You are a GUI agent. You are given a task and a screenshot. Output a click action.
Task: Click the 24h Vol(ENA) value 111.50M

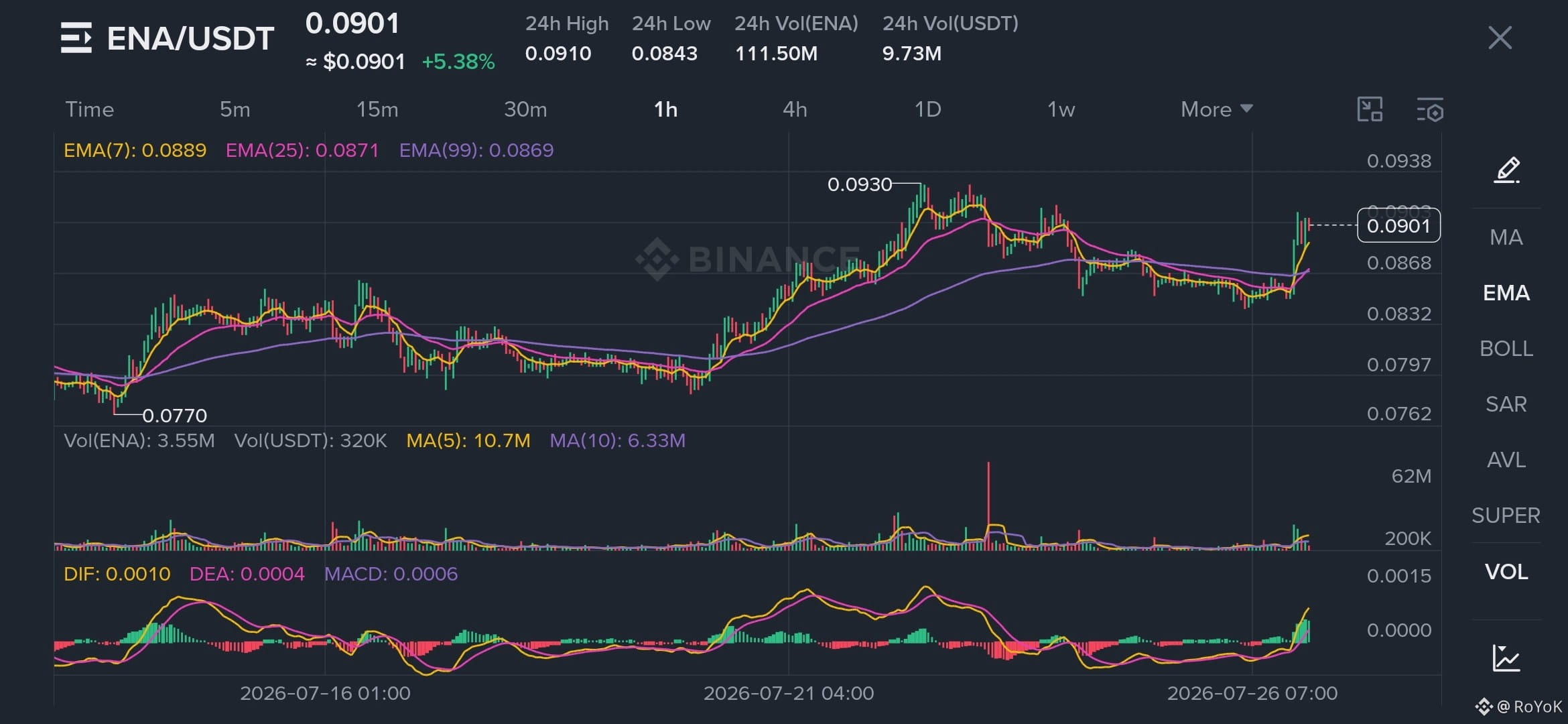pyautogui.click(x=776, y=54)
